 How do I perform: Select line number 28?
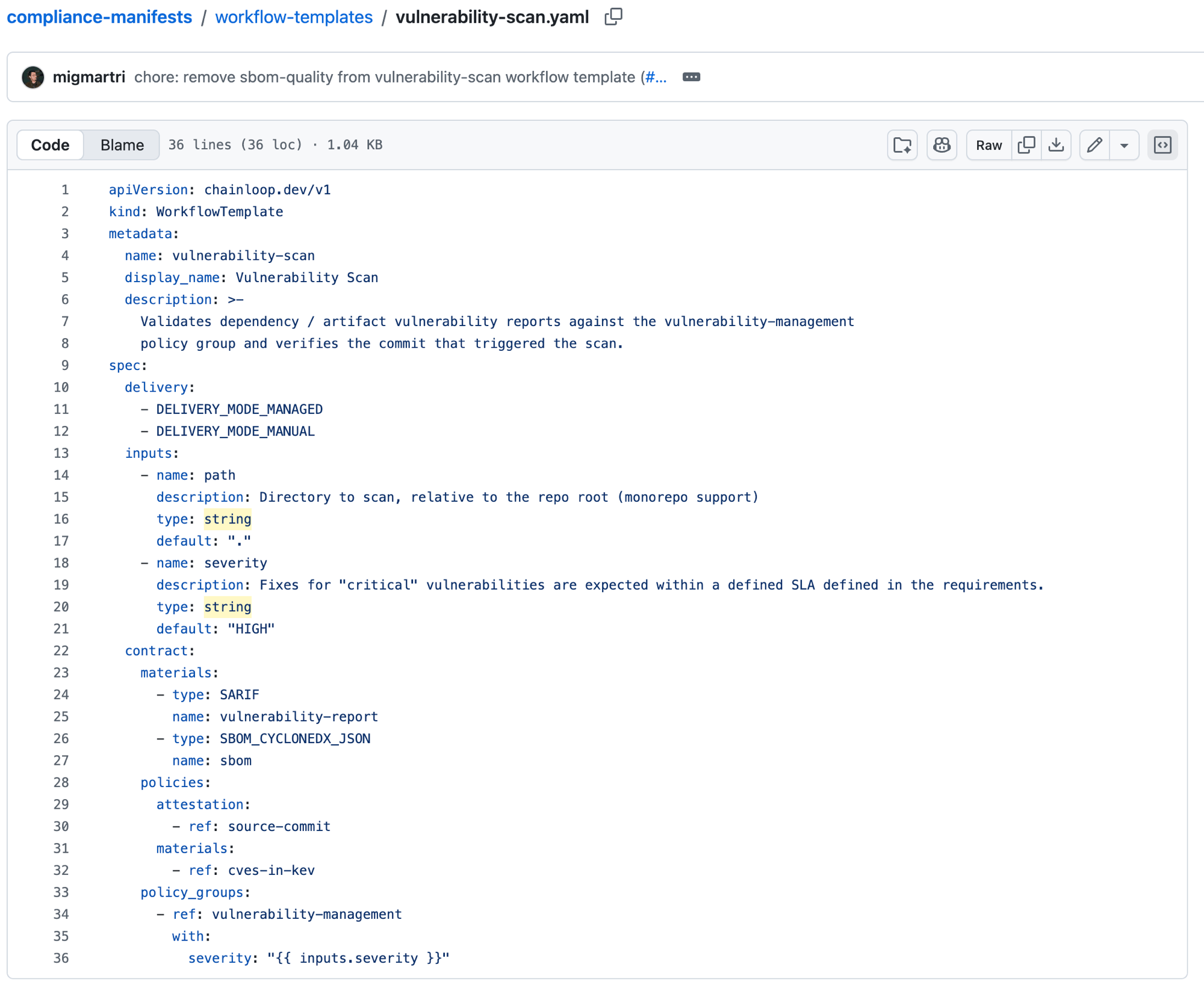[x=61, y=783]
